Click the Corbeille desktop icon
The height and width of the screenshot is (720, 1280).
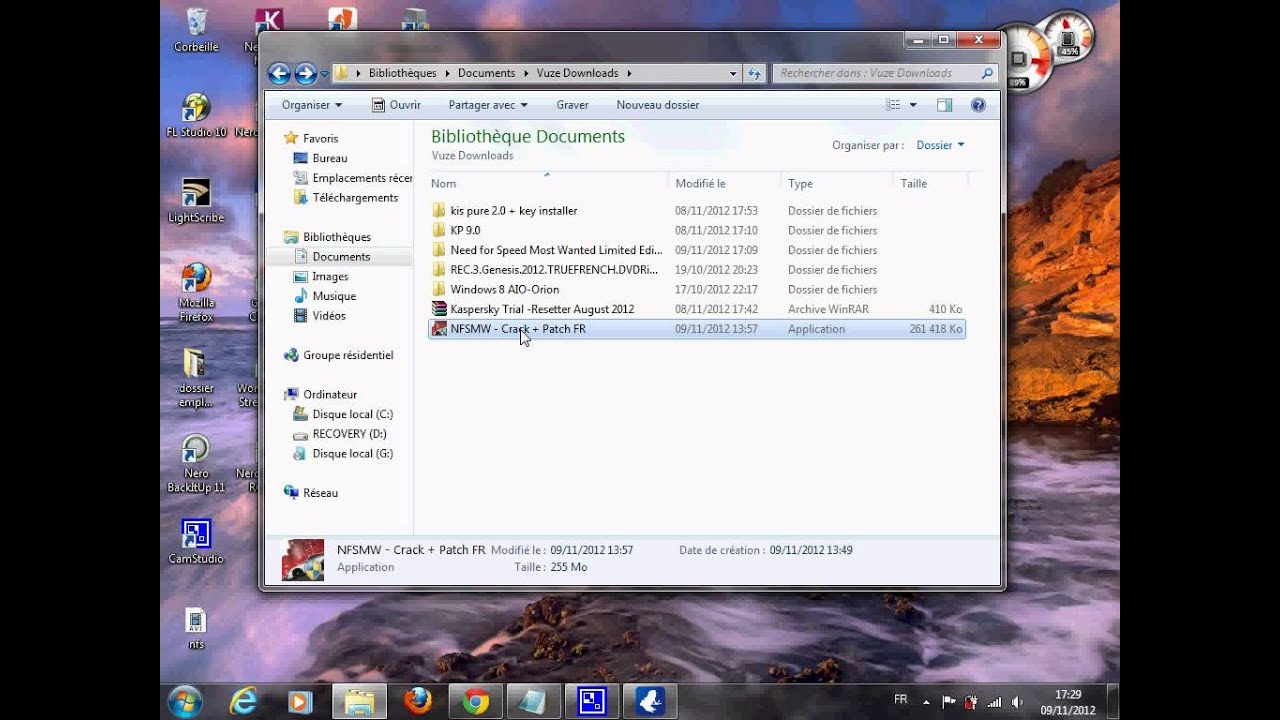(196, 29)
